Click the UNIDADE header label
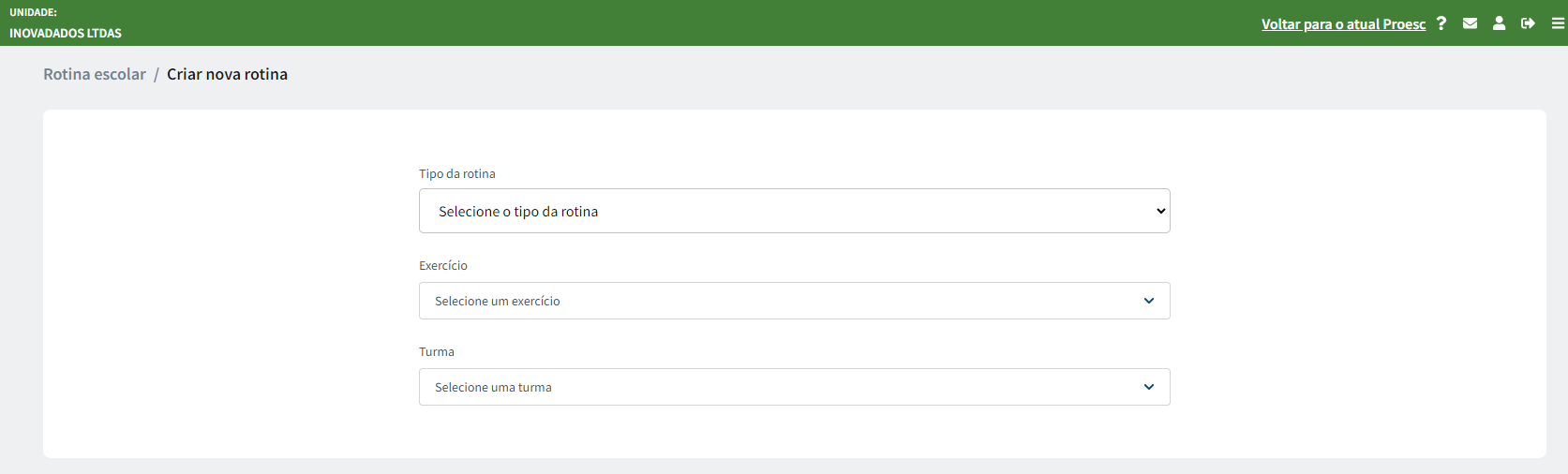 click(x=33, y=12)
